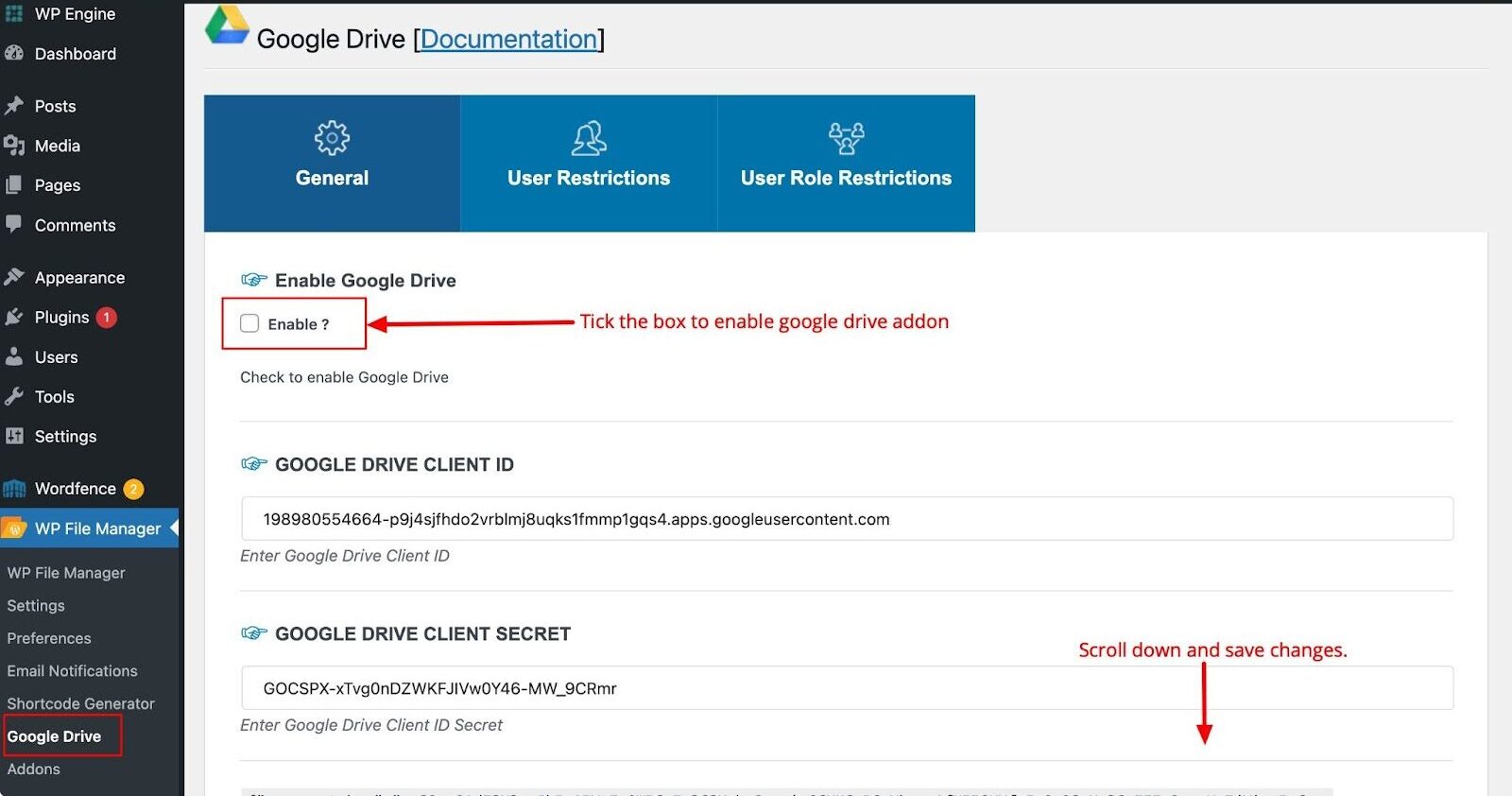
Task: Click the Enable Google Drive heading
Action: coord(366,281)
